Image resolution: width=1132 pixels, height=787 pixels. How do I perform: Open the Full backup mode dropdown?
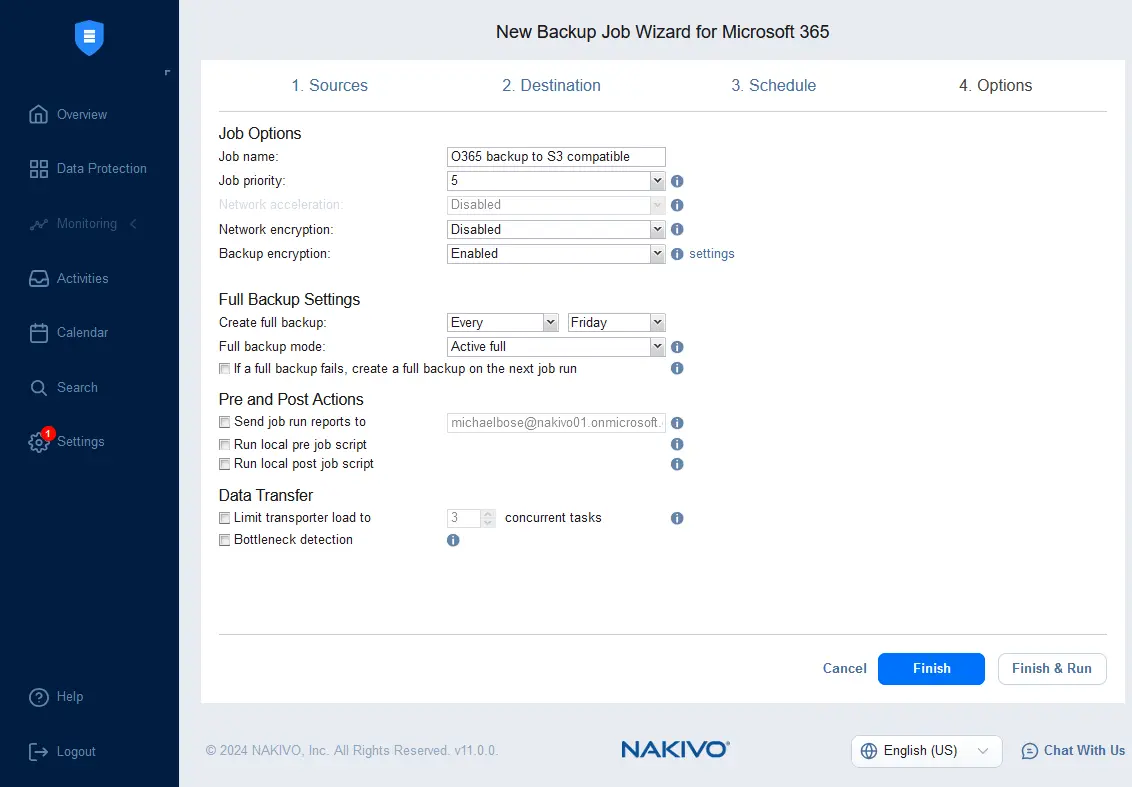556,347
